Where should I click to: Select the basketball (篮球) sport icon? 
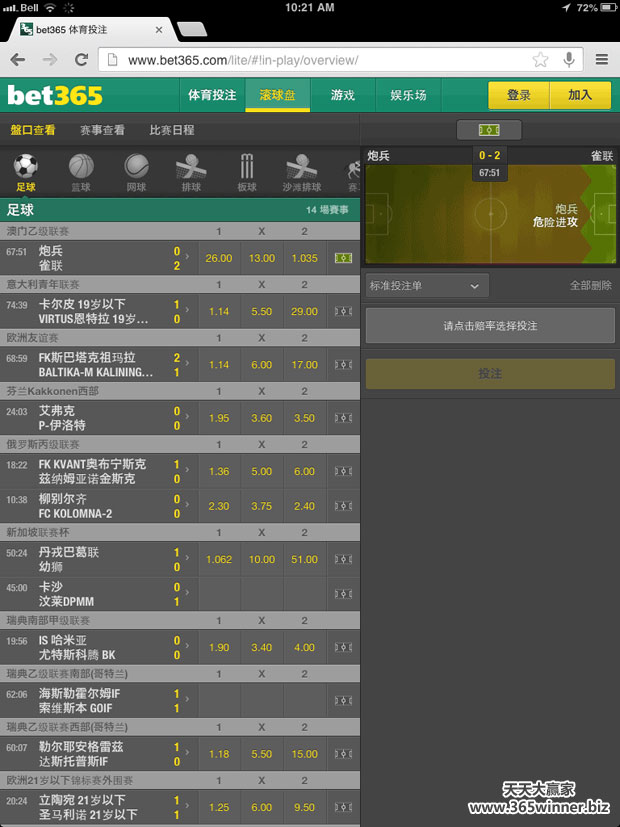point(81,172)
